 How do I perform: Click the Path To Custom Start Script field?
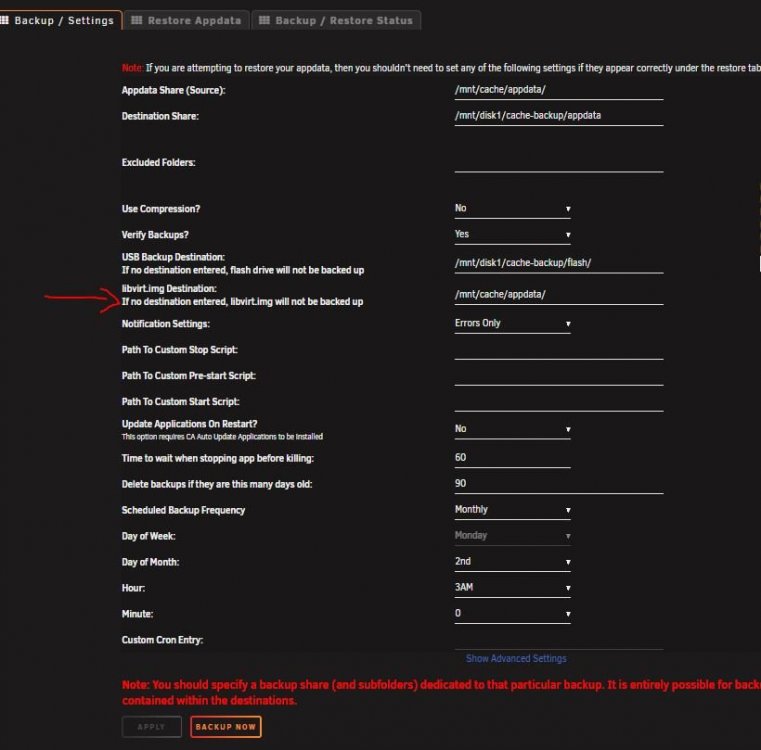(x=559, y=402)
